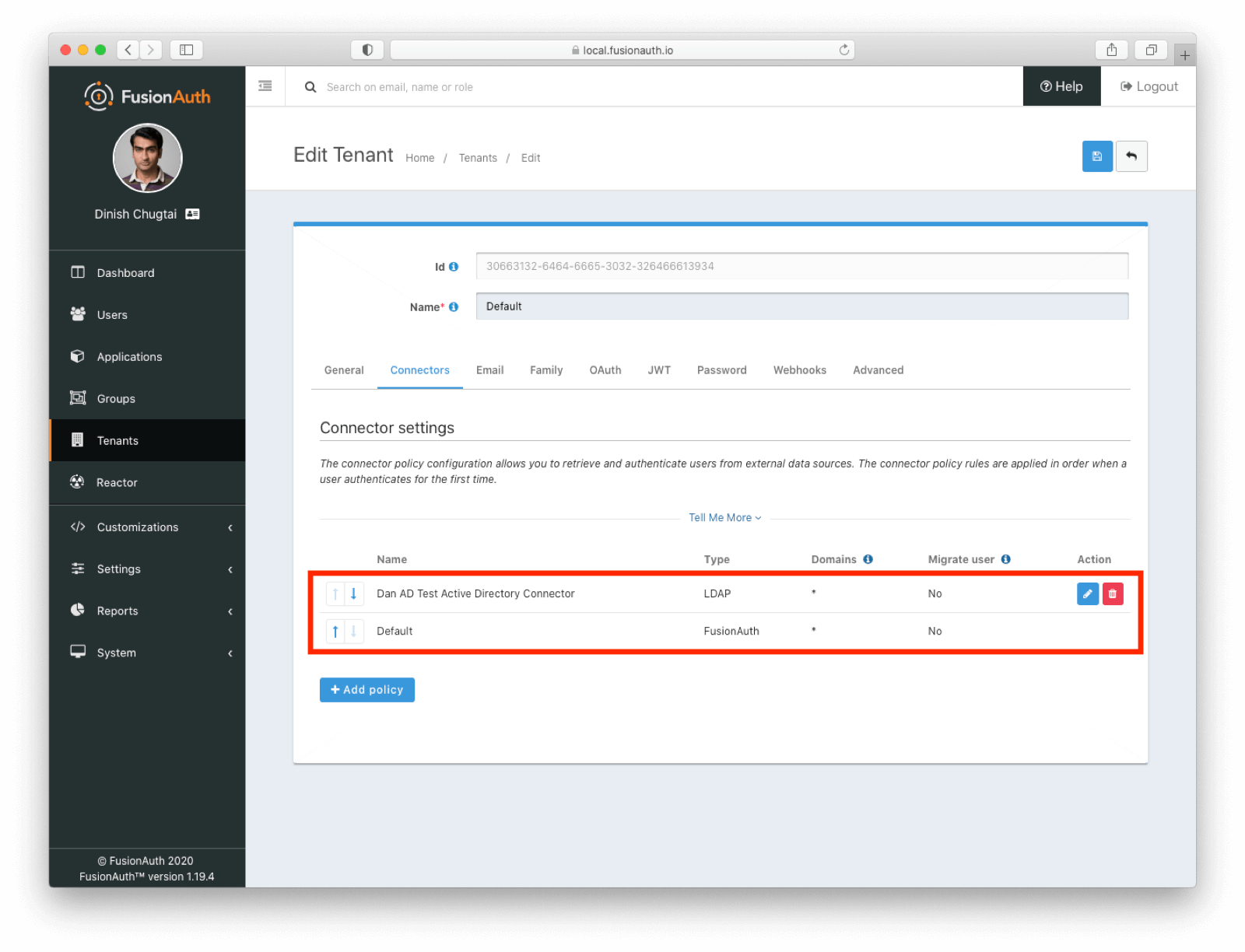The image size is (1245, 952).
Task: Move Default connector policy up
Action: tap(335, 631)
